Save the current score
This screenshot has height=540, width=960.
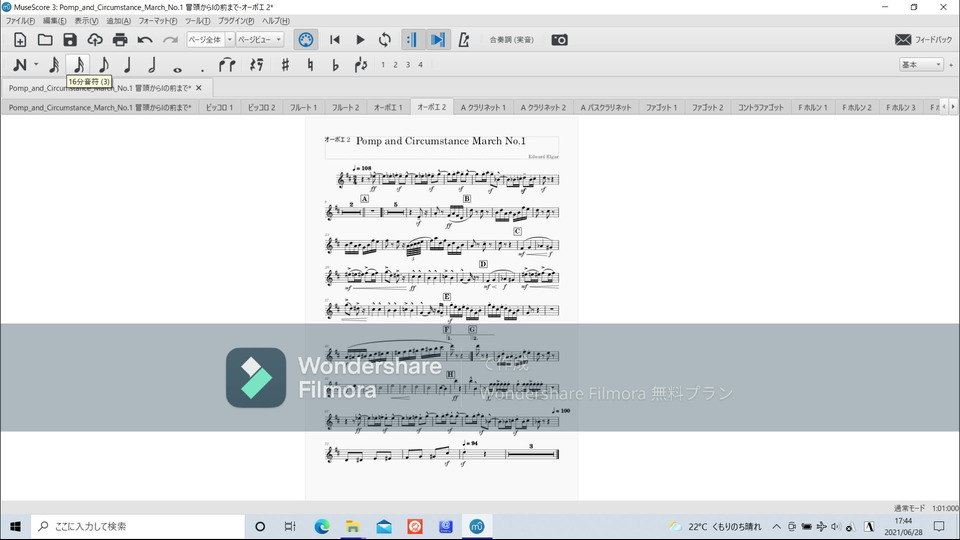[70, 40]
